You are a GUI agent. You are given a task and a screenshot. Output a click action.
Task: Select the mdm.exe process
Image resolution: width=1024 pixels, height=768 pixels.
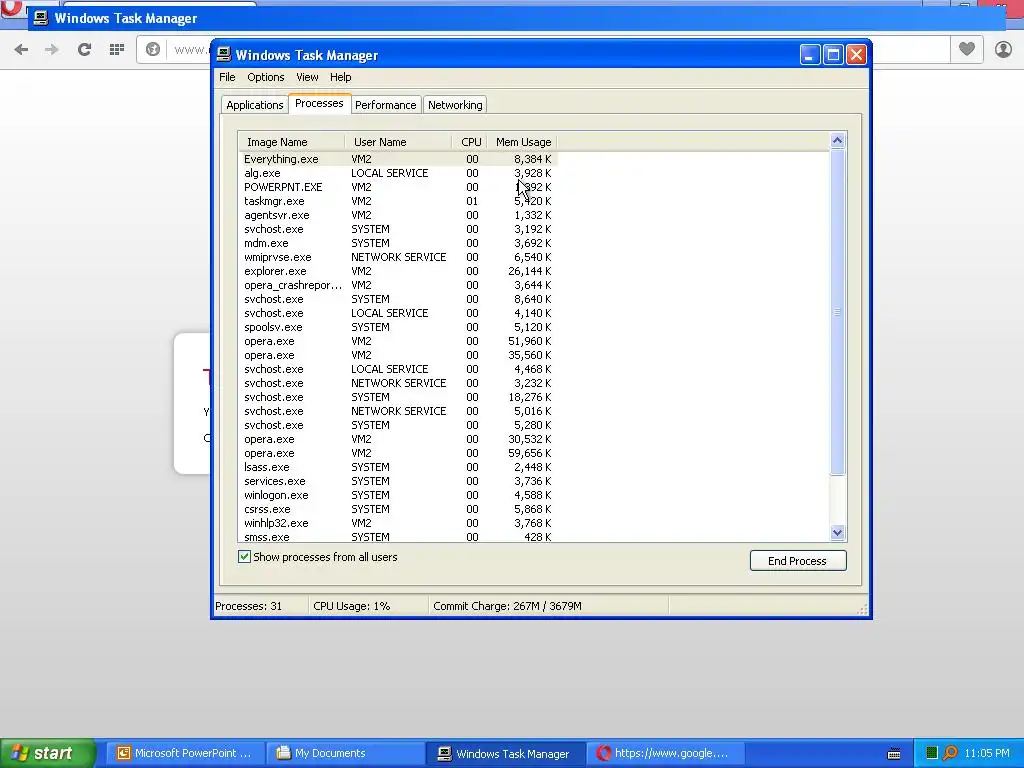pos(398,243)
